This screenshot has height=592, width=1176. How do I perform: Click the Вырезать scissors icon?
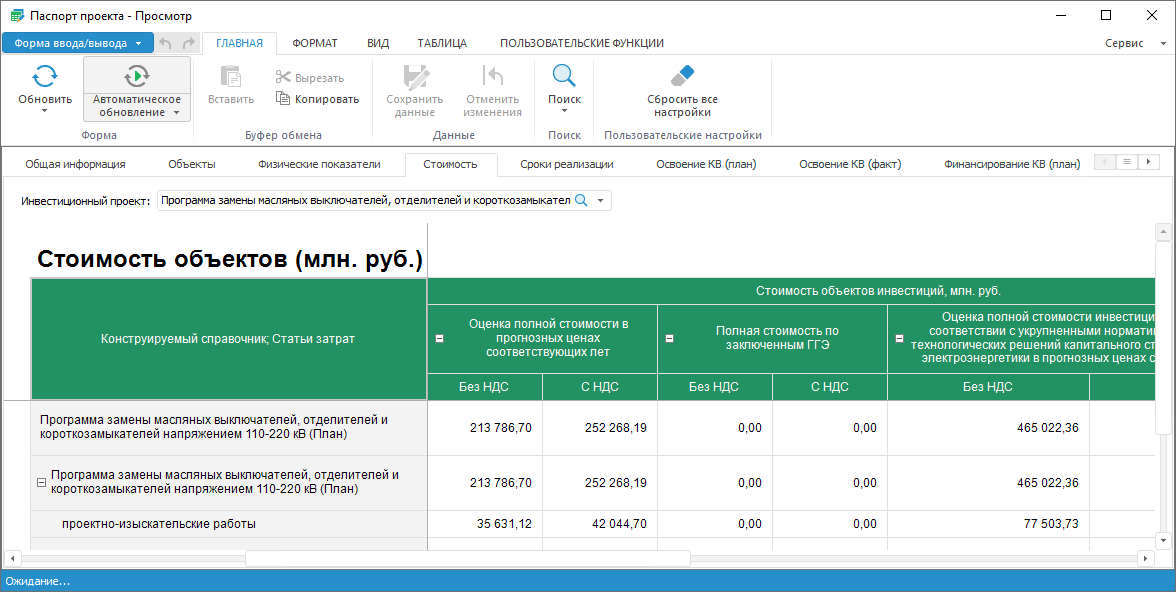click(x=283, y=77)
